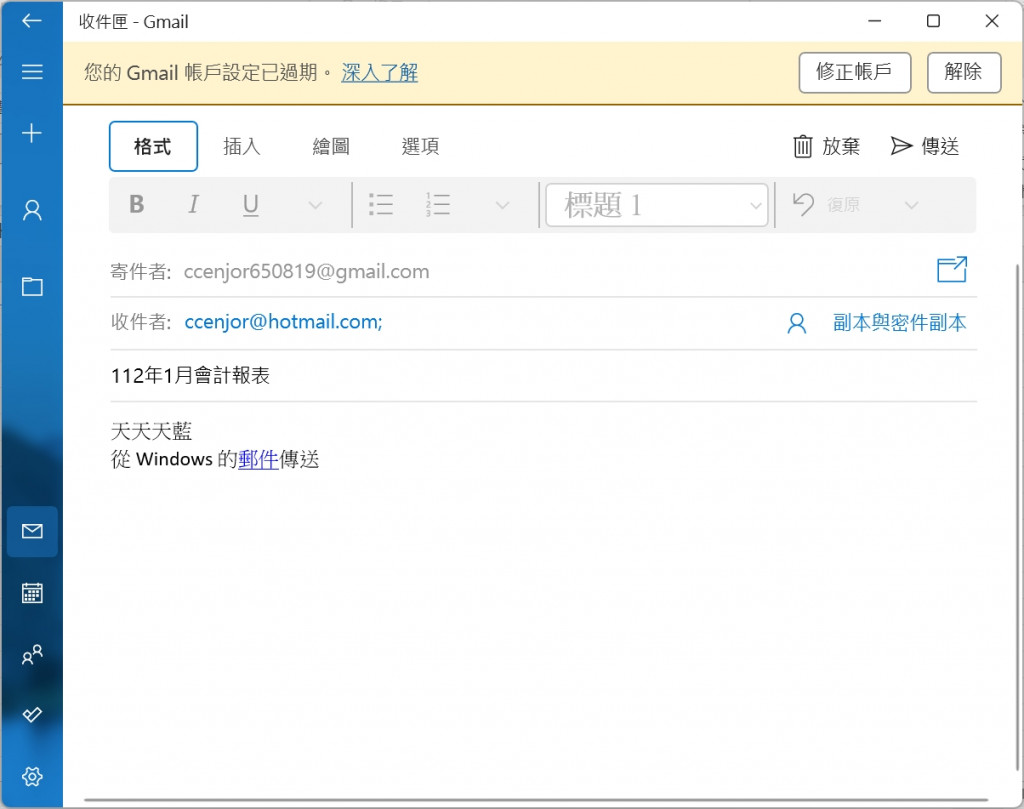Dismiss the warning with 解除
The width and height of the screenshot is (1024, 809).
pos(964,72)
